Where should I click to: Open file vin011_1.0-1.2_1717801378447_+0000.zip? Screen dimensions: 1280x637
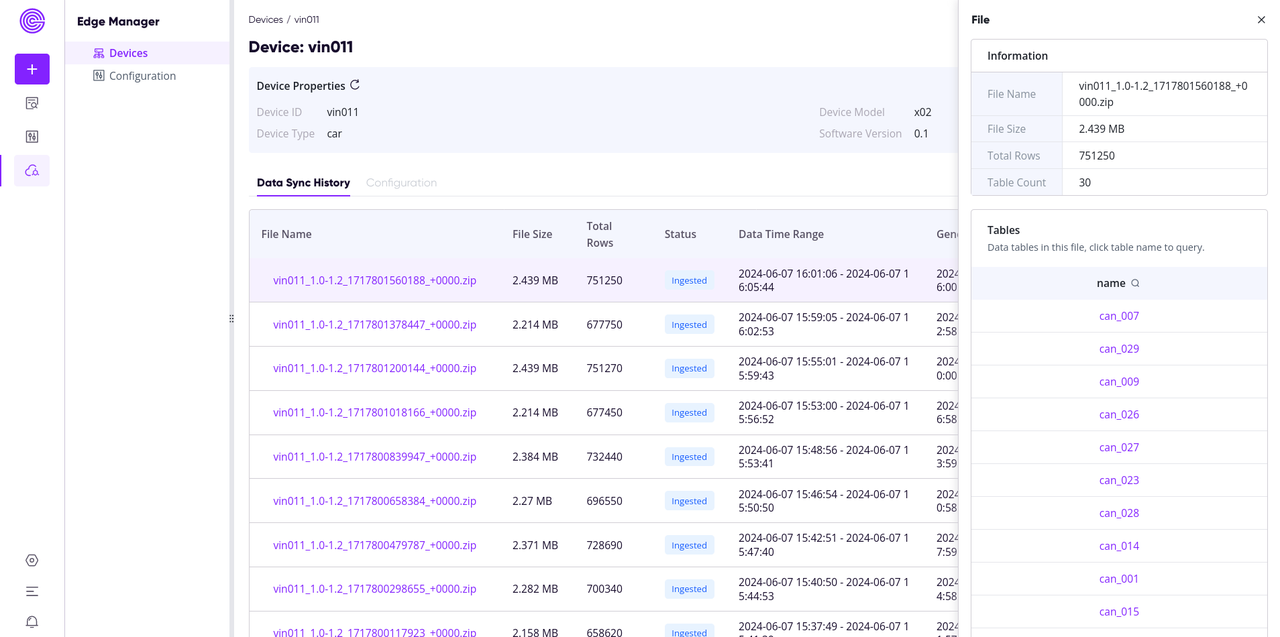coord(374,325)
